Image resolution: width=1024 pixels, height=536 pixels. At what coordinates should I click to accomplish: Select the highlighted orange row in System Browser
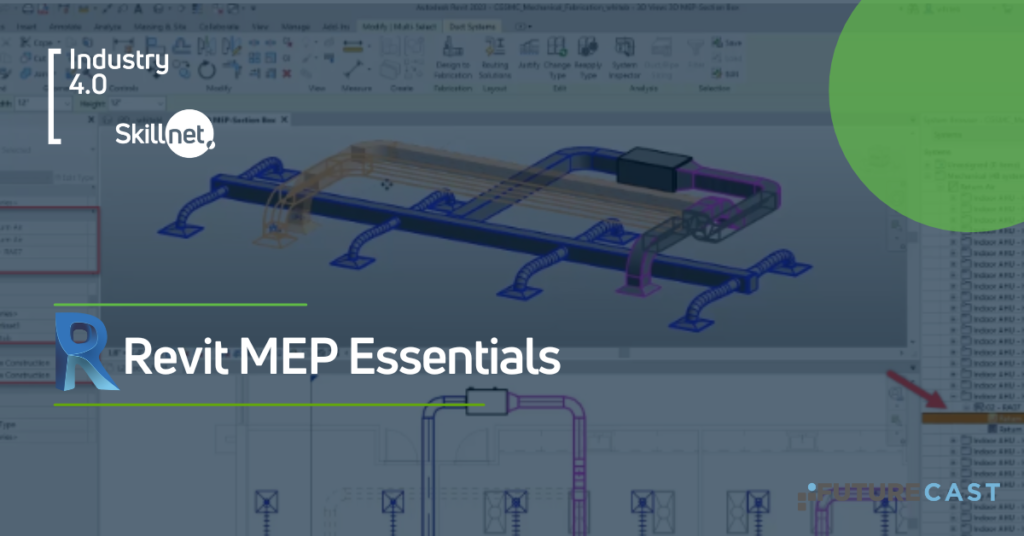click(972, 418)
